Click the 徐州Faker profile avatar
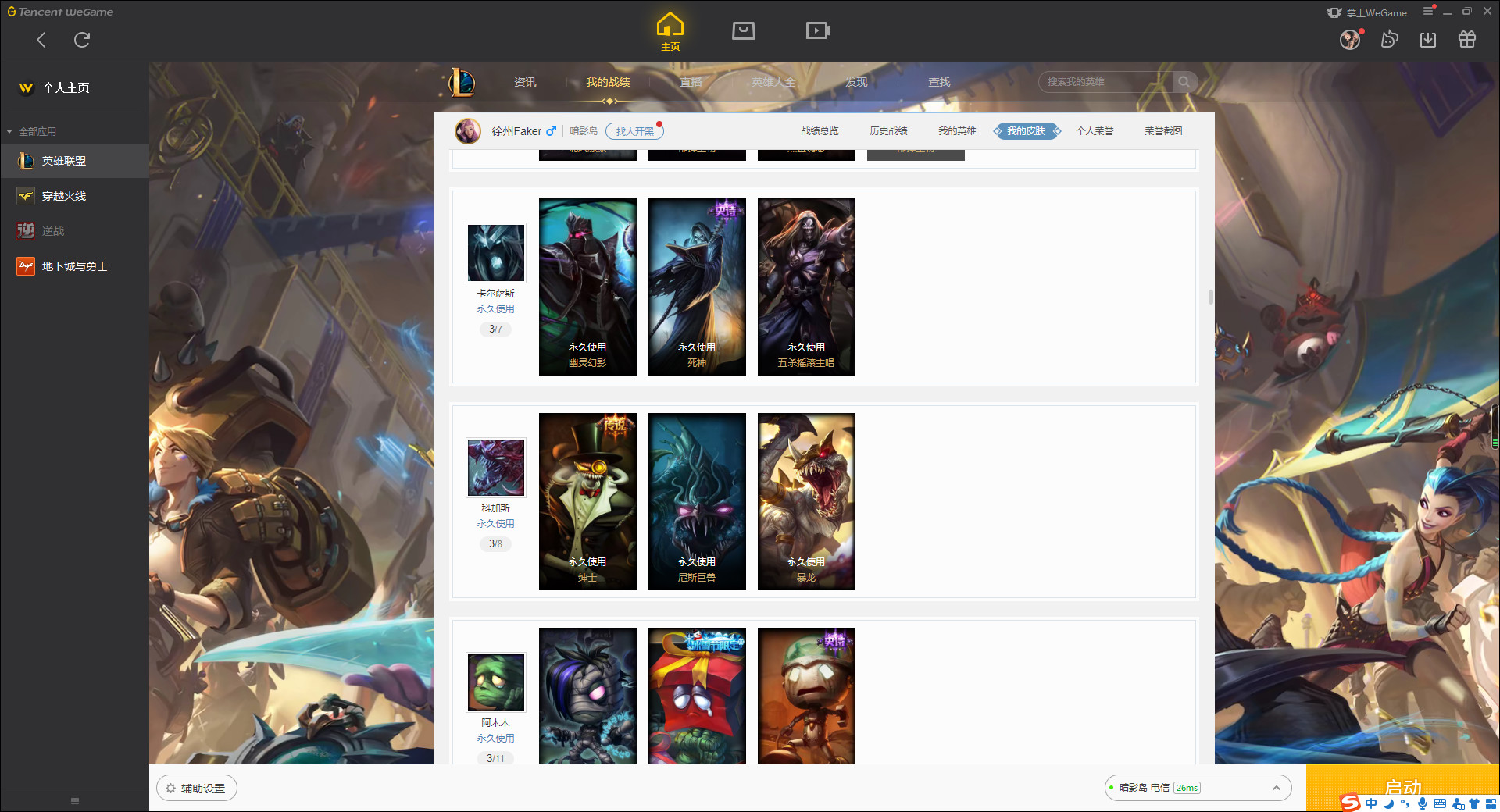Screen dimensions: 1500x812 [x=468, y=131]
